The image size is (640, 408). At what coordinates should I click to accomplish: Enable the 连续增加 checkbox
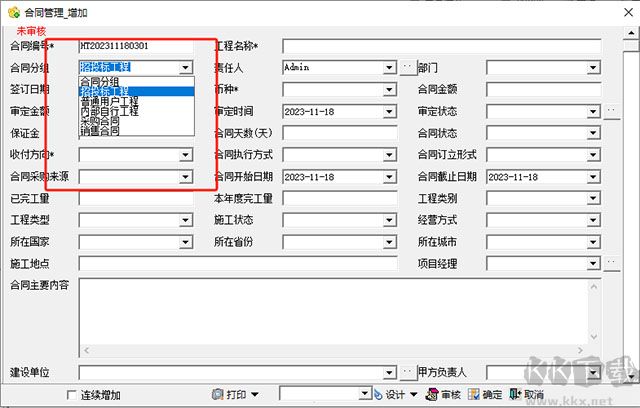pos(71,395)
